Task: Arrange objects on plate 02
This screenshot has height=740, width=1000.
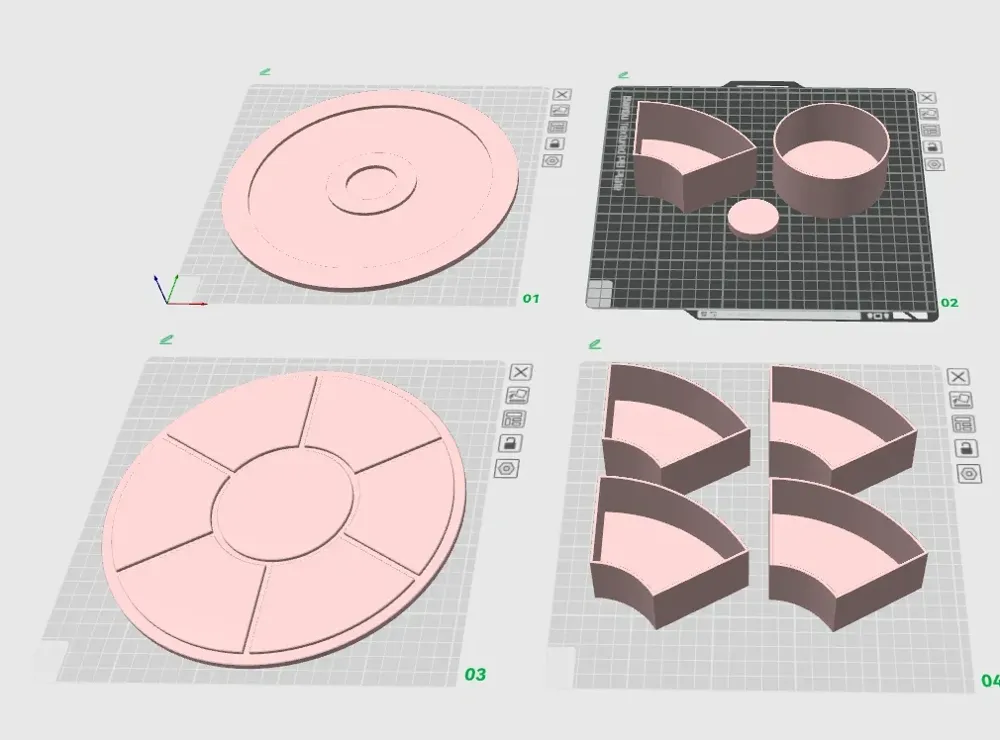Action: pos(931,131)
